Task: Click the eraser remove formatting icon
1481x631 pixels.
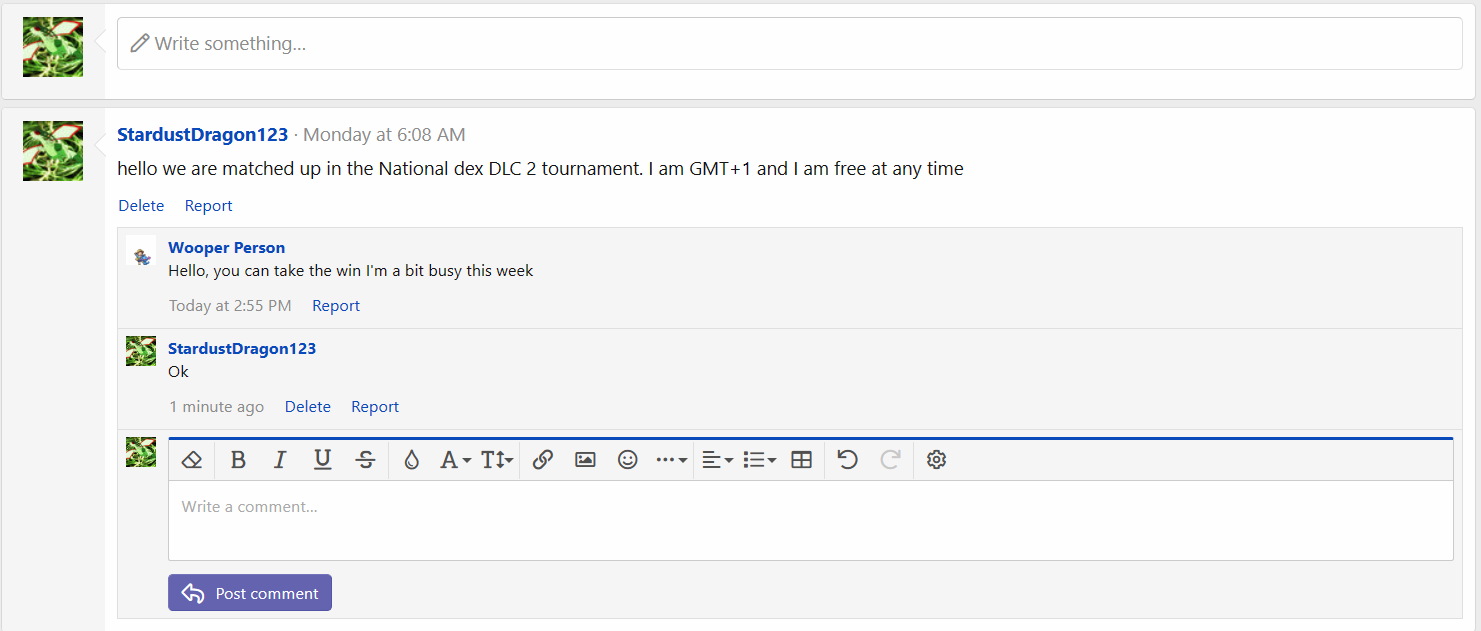Action: click(x=192, y=460)
